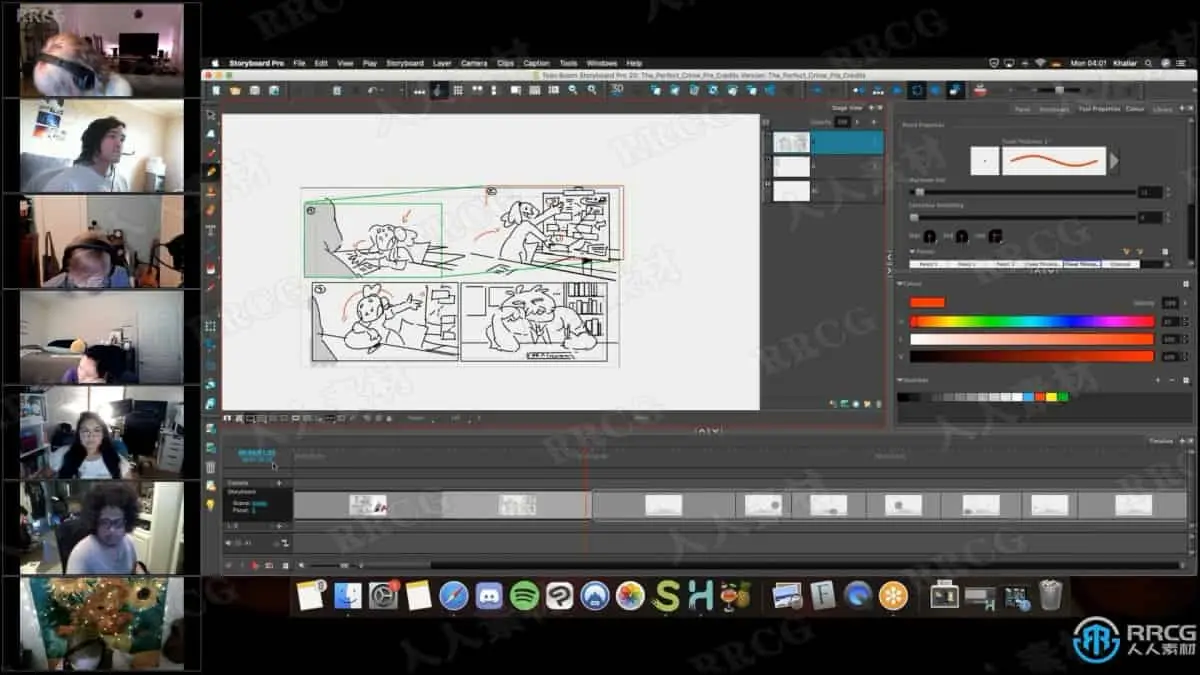Click the trash can icon in left toolbar
Image resolution: width=1200 pixels, height=675 pixels.
[211, 467]
